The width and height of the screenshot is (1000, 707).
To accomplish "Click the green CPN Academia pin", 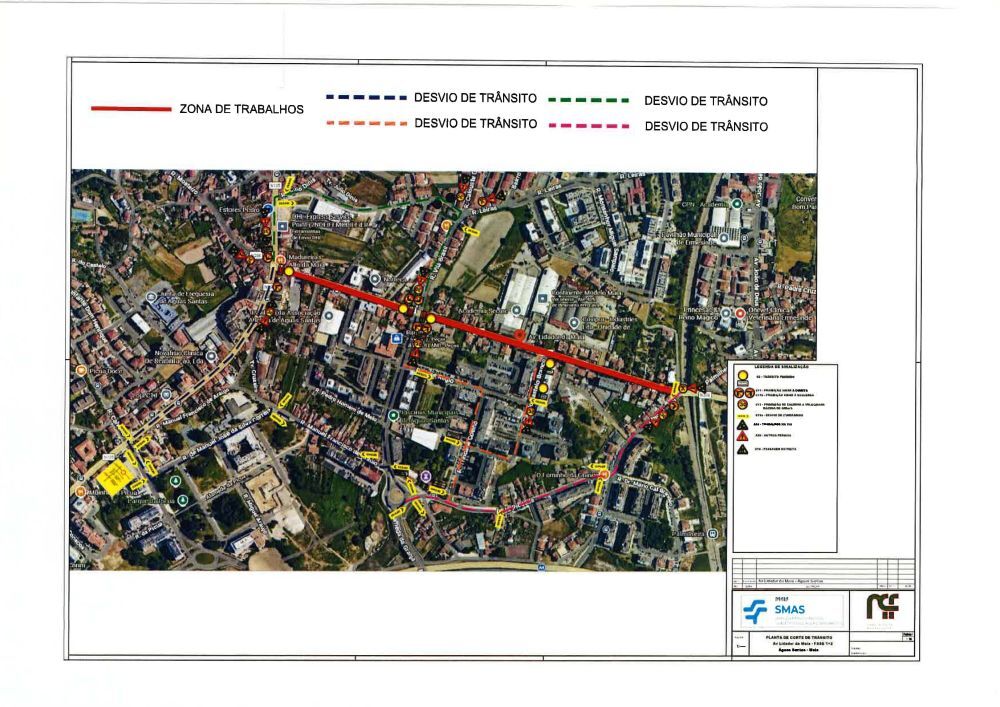I will pos(737,204).
